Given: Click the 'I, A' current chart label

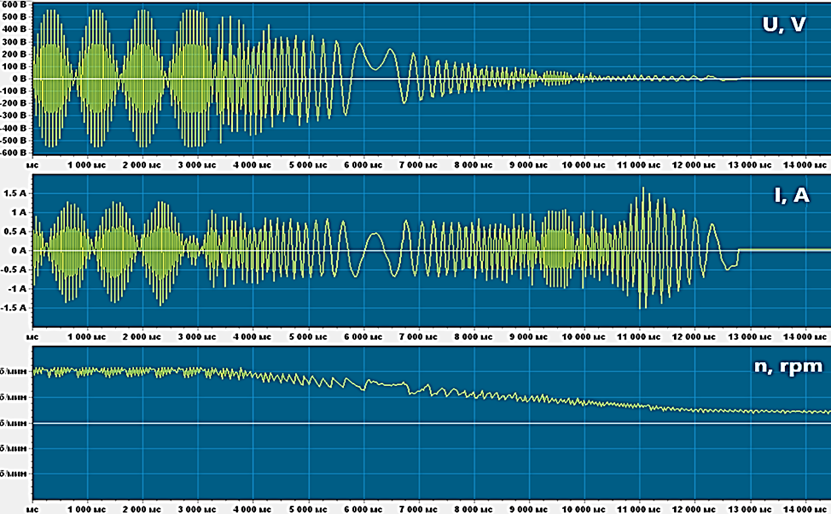Looking at the screenshot, I should (793, 193).
